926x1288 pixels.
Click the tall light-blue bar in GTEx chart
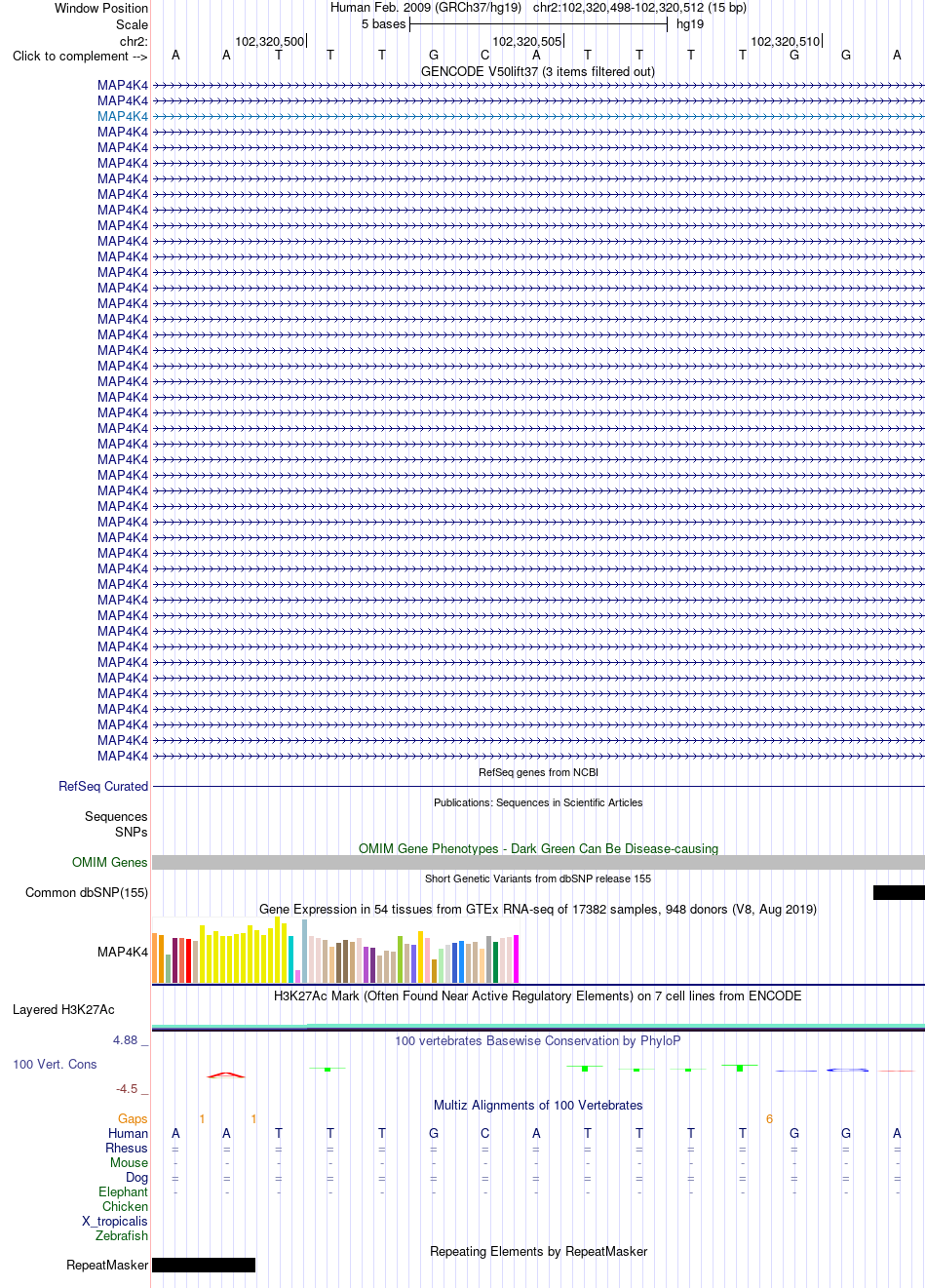point(305,951)
